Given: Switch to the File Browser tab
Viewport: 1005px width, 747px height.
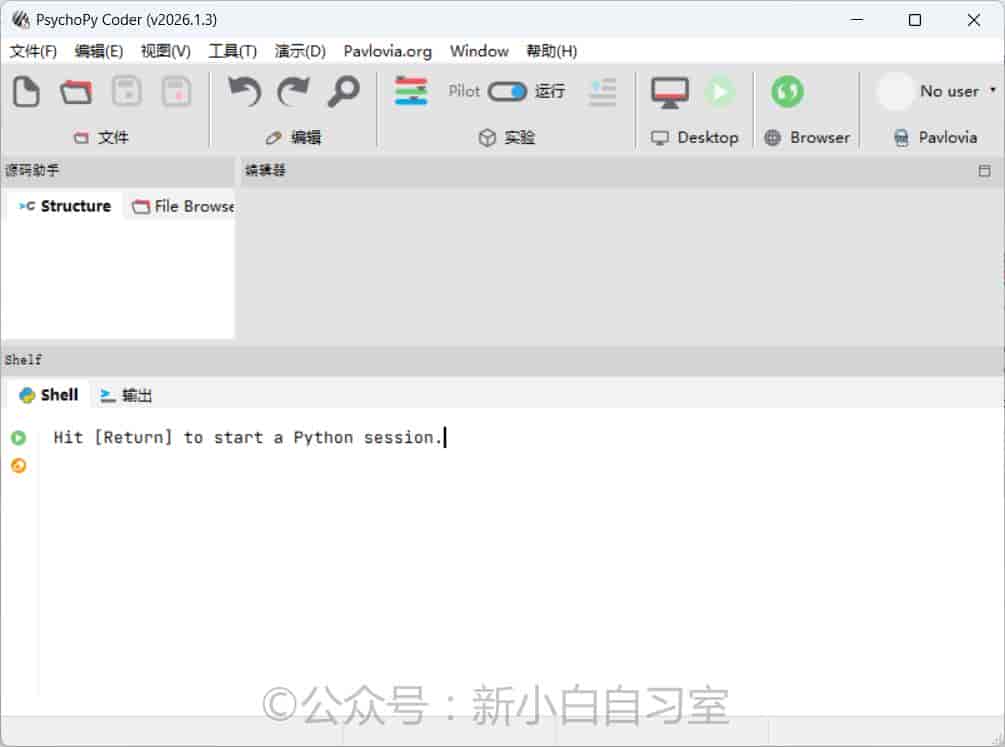Looking at the screenshot, I should coord(183,206).
